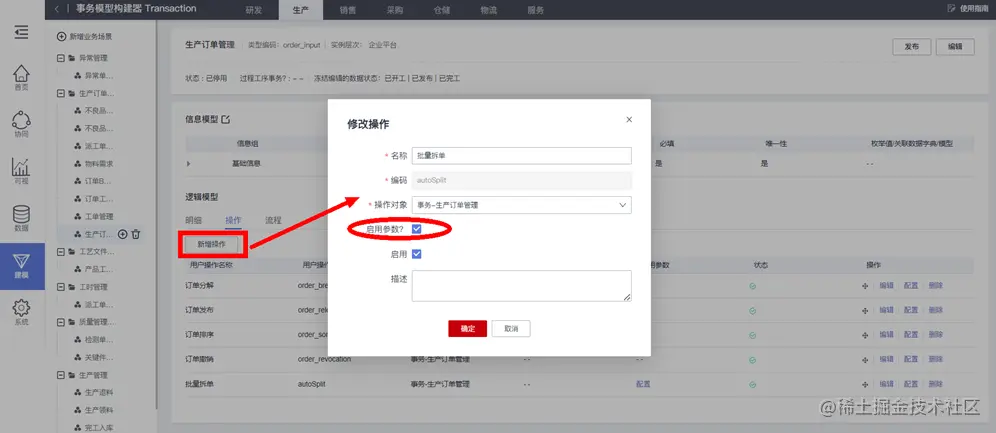The width and height of the screenshot is (996, 433).
Task: Click trash icon beside 生产订... tree node
Action: click(136, 234)
